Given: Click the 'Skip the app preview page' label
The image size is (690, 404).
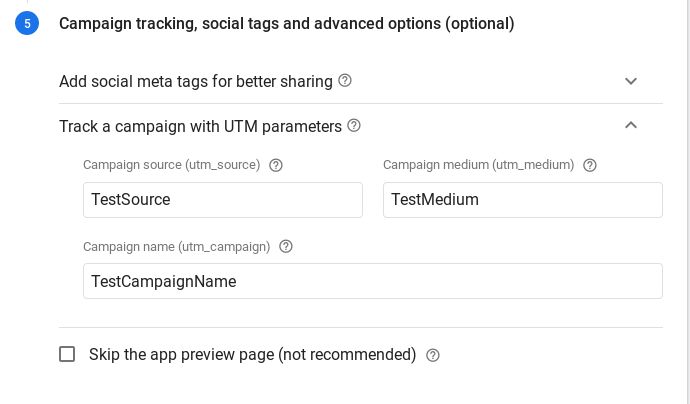Looking at the screenshot, I should pyautogui.click(x=252, y=355).
